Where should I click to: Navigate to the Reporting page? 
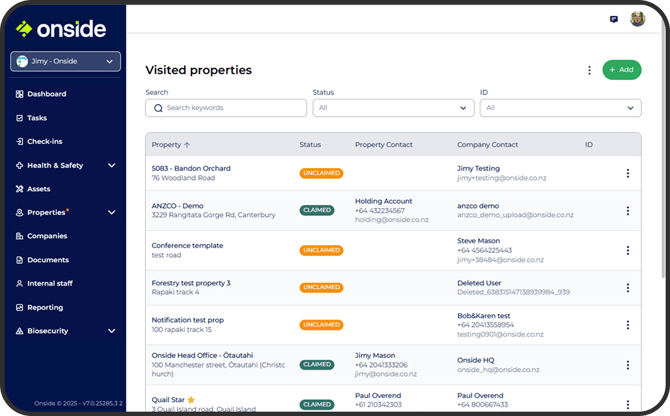point(45,307)
